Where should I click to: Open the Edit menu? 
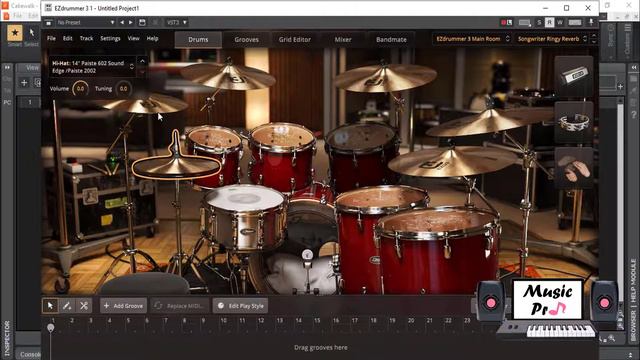68,38
